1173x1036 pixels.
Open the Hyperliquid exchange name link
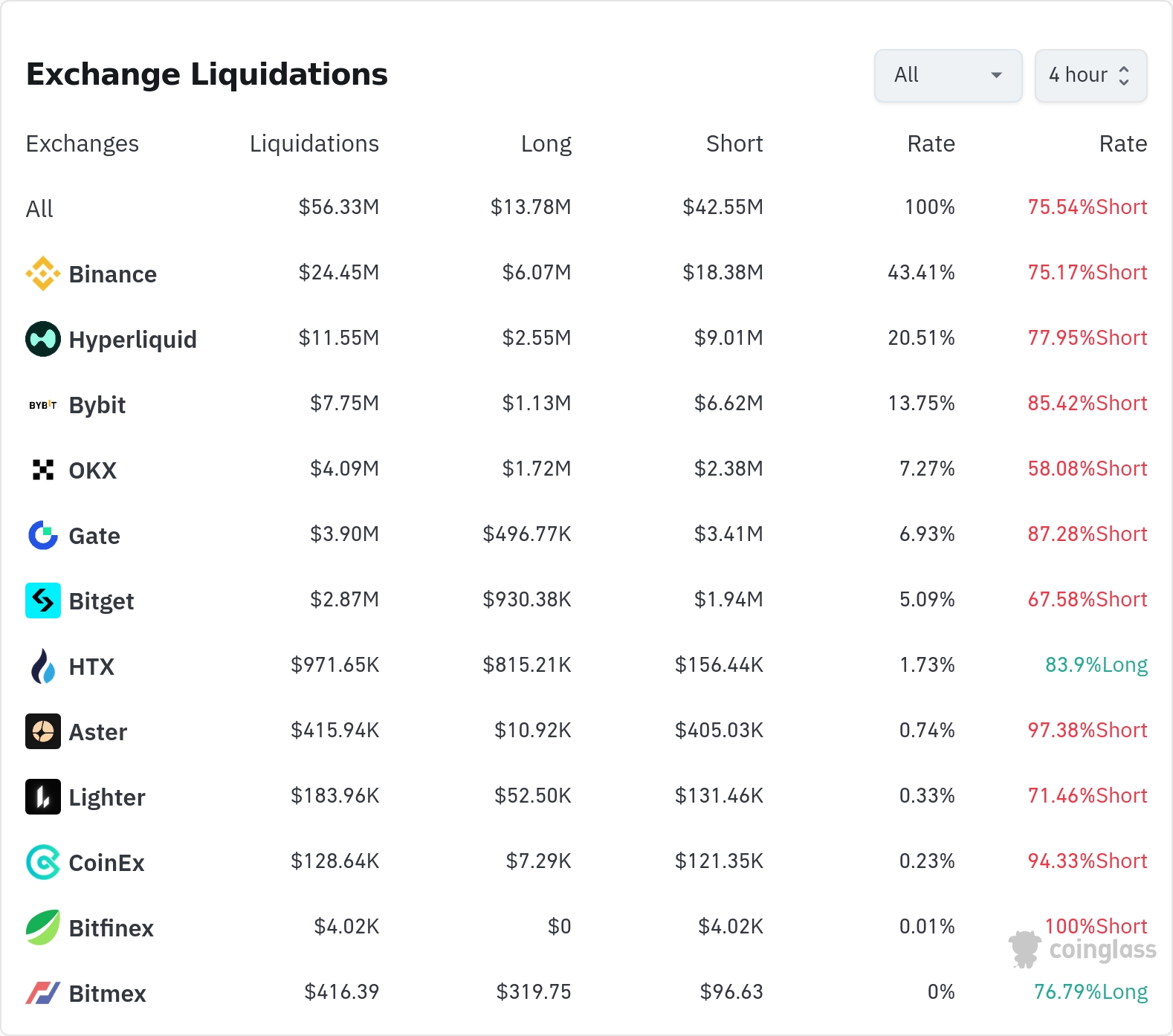tap(133, 340)
